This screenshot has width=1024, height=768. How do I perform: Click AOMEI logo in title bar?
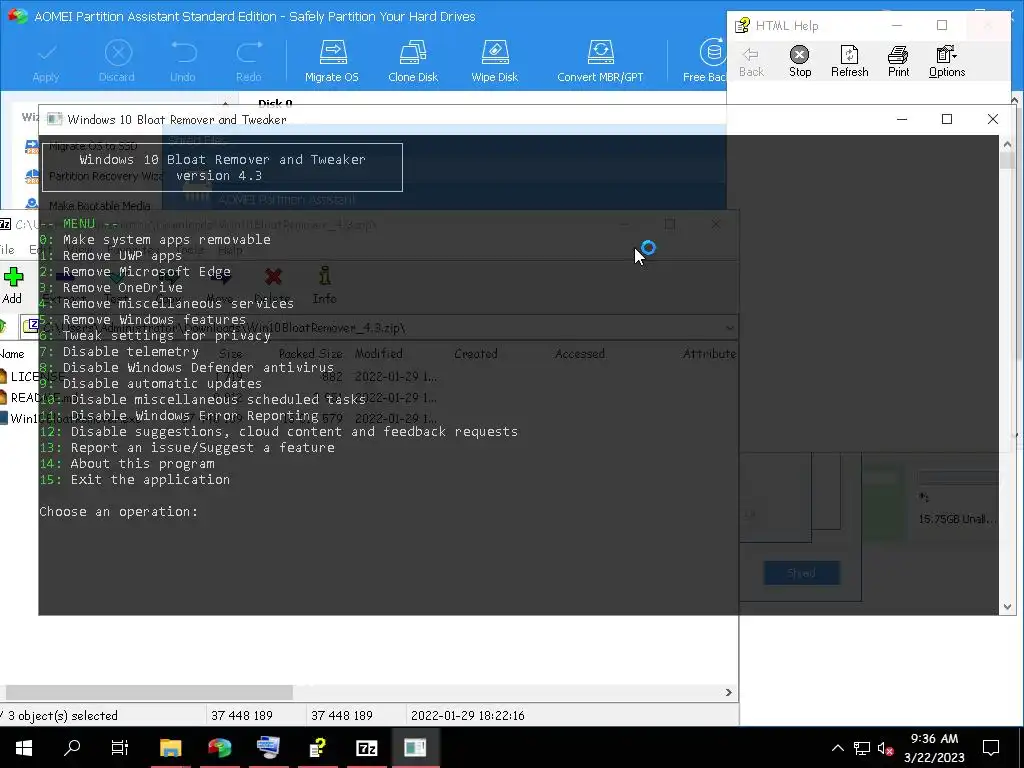pyautogui.click(x=17, y=16)
